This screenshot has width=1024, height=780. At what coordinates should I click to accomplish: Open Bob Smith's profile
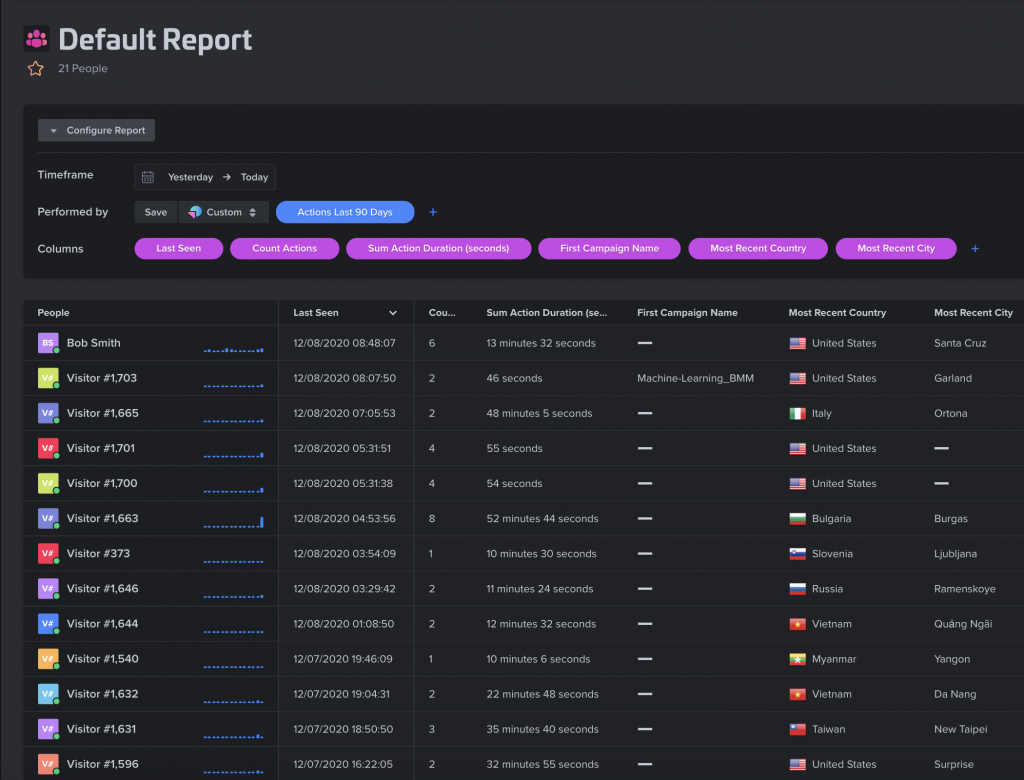[93, 343]
